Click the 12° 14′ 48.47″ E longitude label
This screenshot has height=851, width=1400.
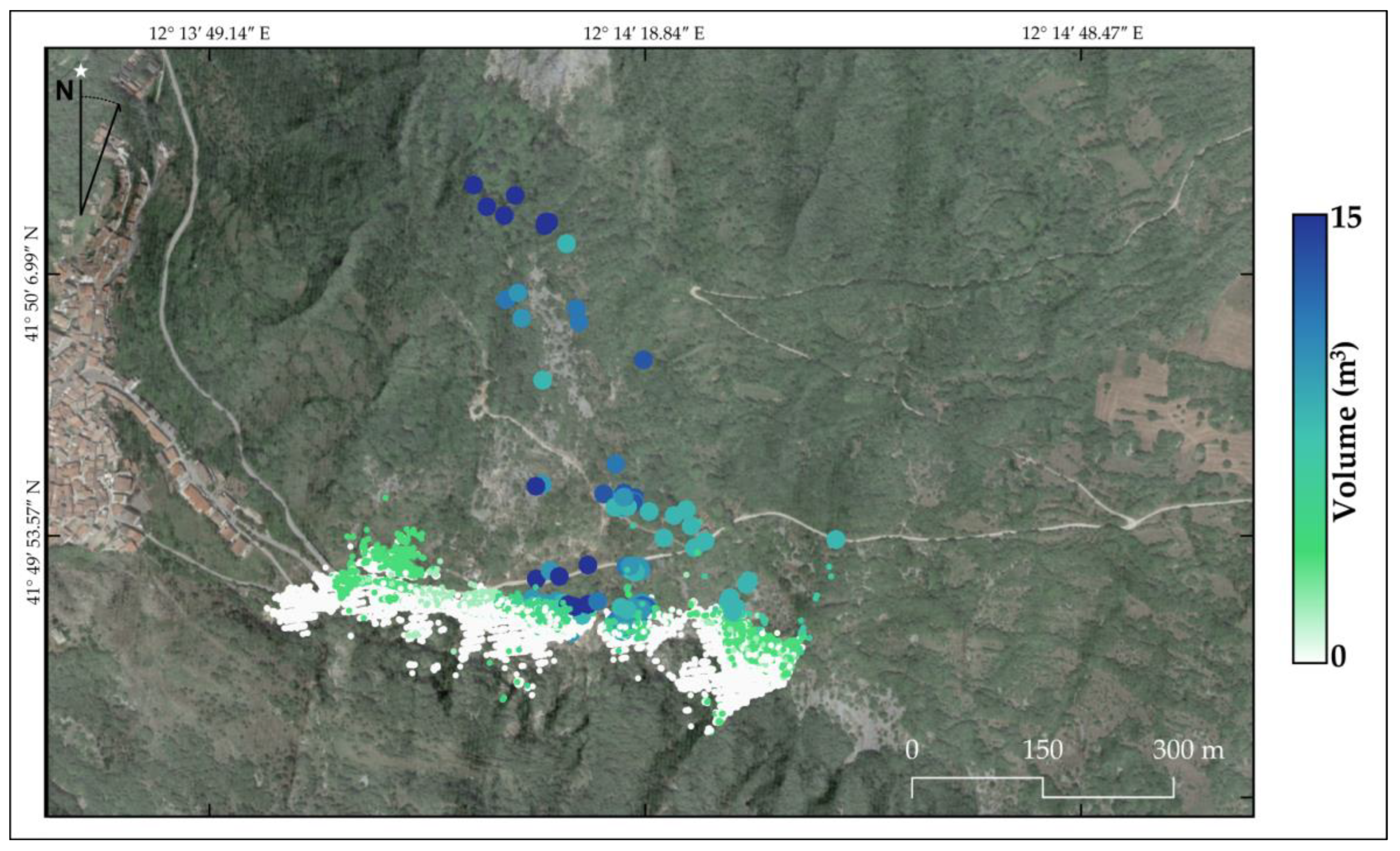1082,34
